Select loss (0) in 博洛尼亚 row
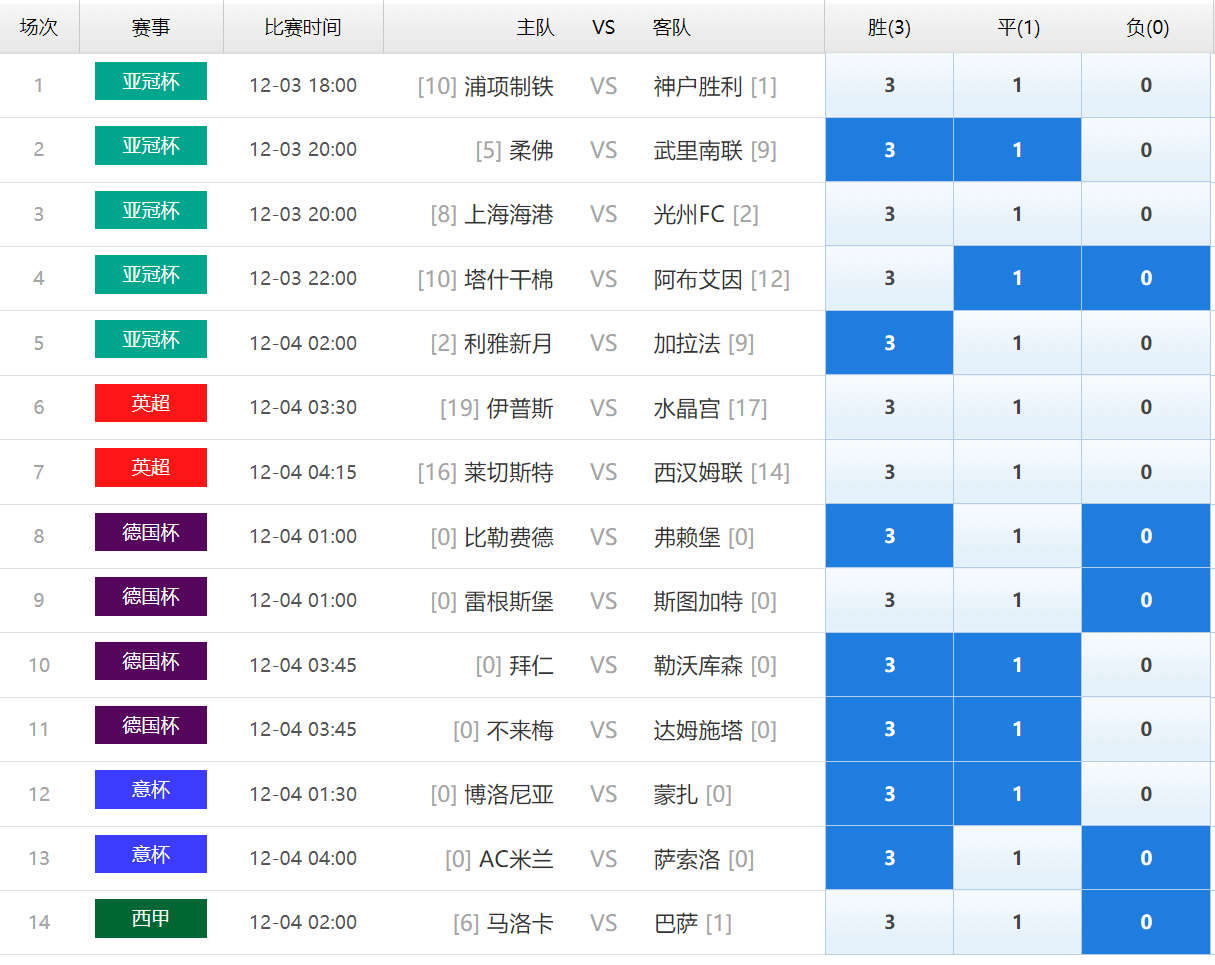Screen dimensions: 1215x965 pyautogui.click(x=1146, y=794)
